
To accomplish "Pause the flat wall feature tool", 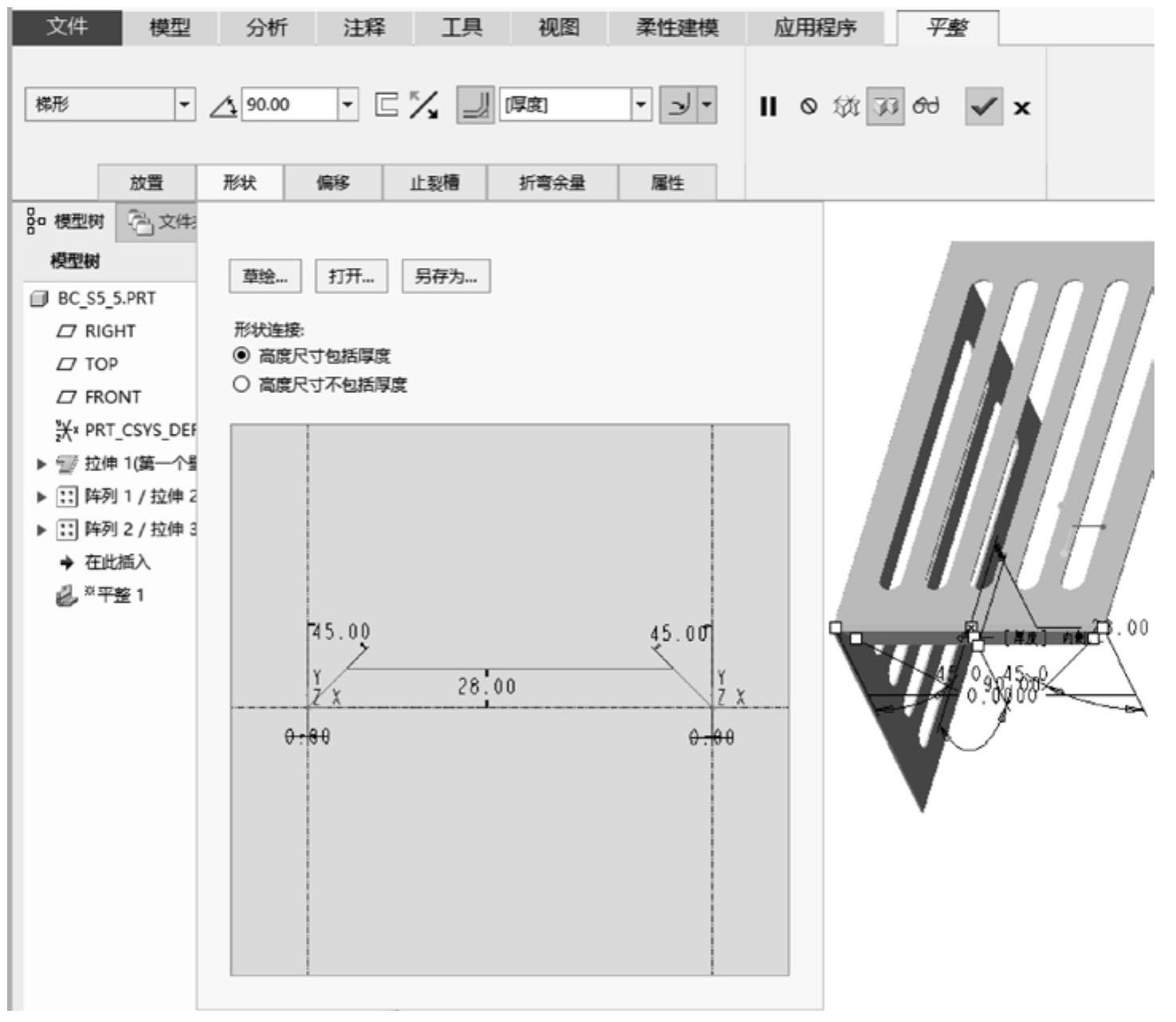I will 768,106.
